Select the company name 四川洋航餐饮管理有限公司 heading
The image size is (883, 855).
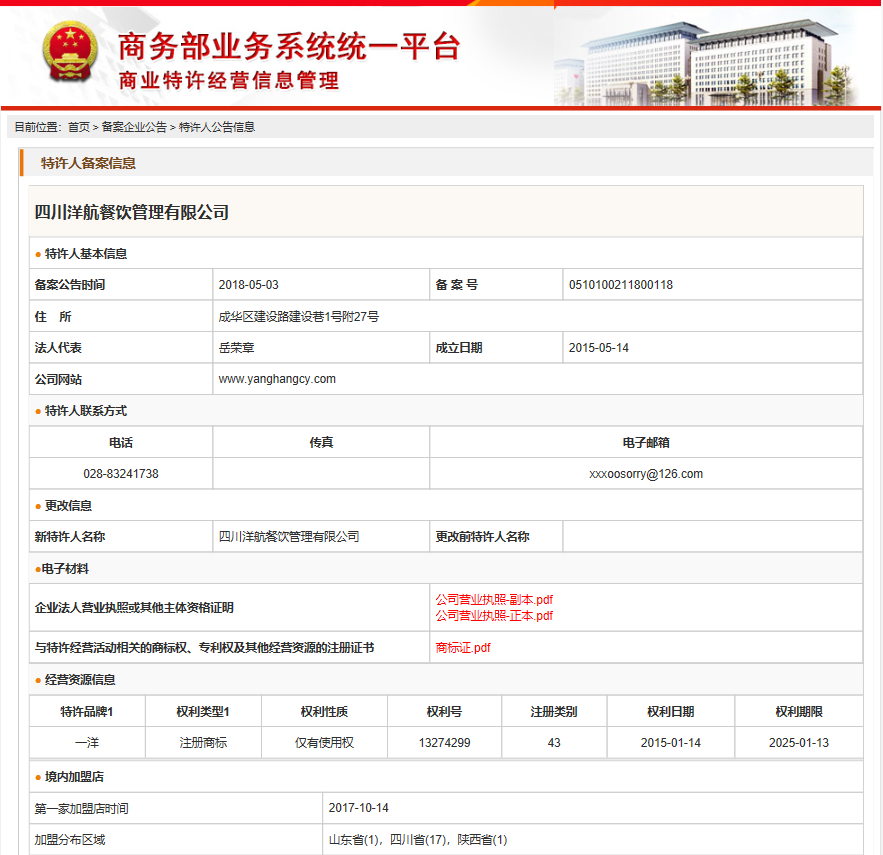coord(132,212)
